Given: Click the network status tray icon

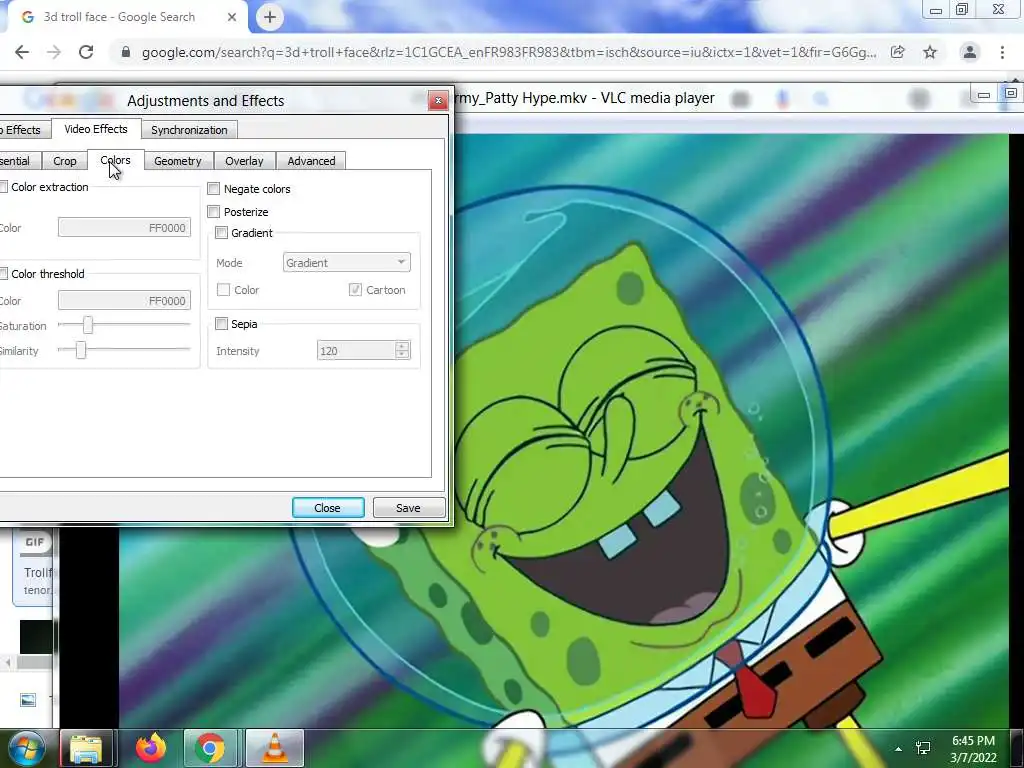Looking at the screenshot, I should pyautogui.click(x=923, y=748).
